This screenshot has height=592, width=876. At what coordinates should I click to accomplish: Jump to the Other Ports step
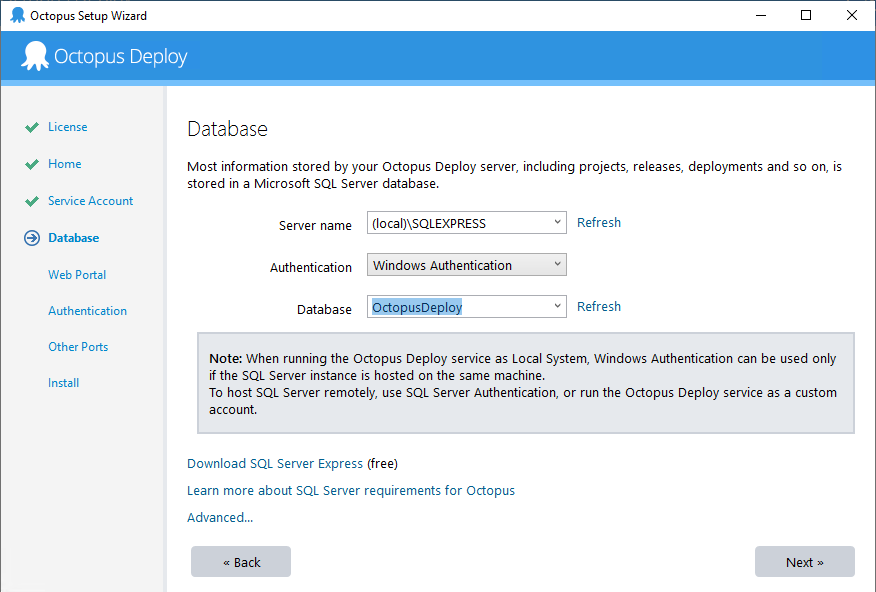click(x=78, y=347)
